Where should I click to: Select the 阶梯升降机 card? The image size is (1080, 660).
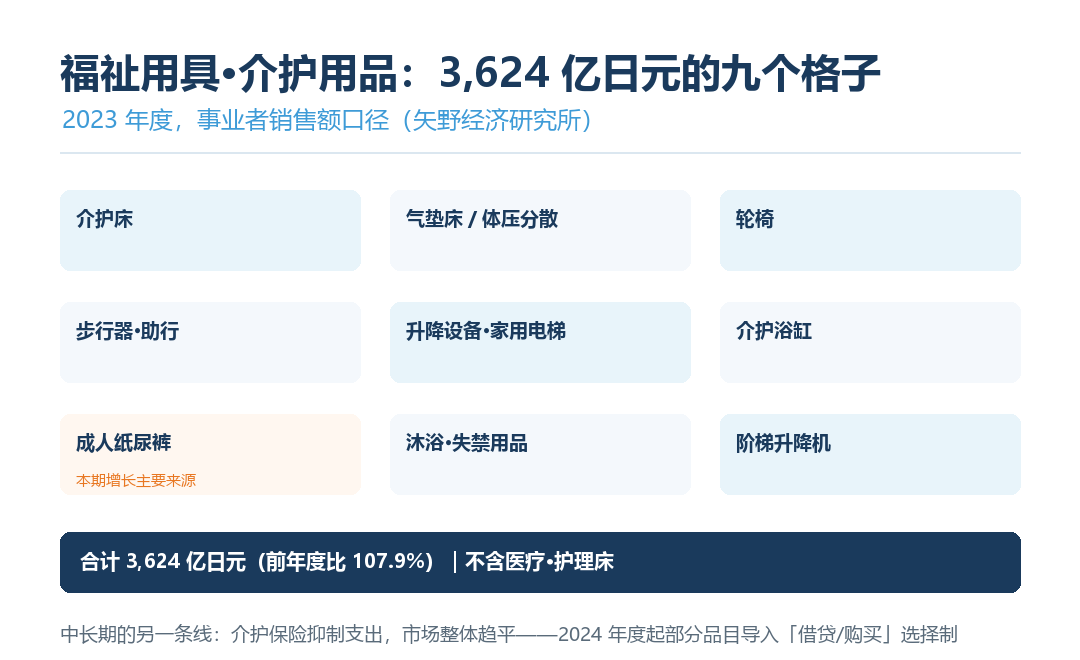click(870, 454)
